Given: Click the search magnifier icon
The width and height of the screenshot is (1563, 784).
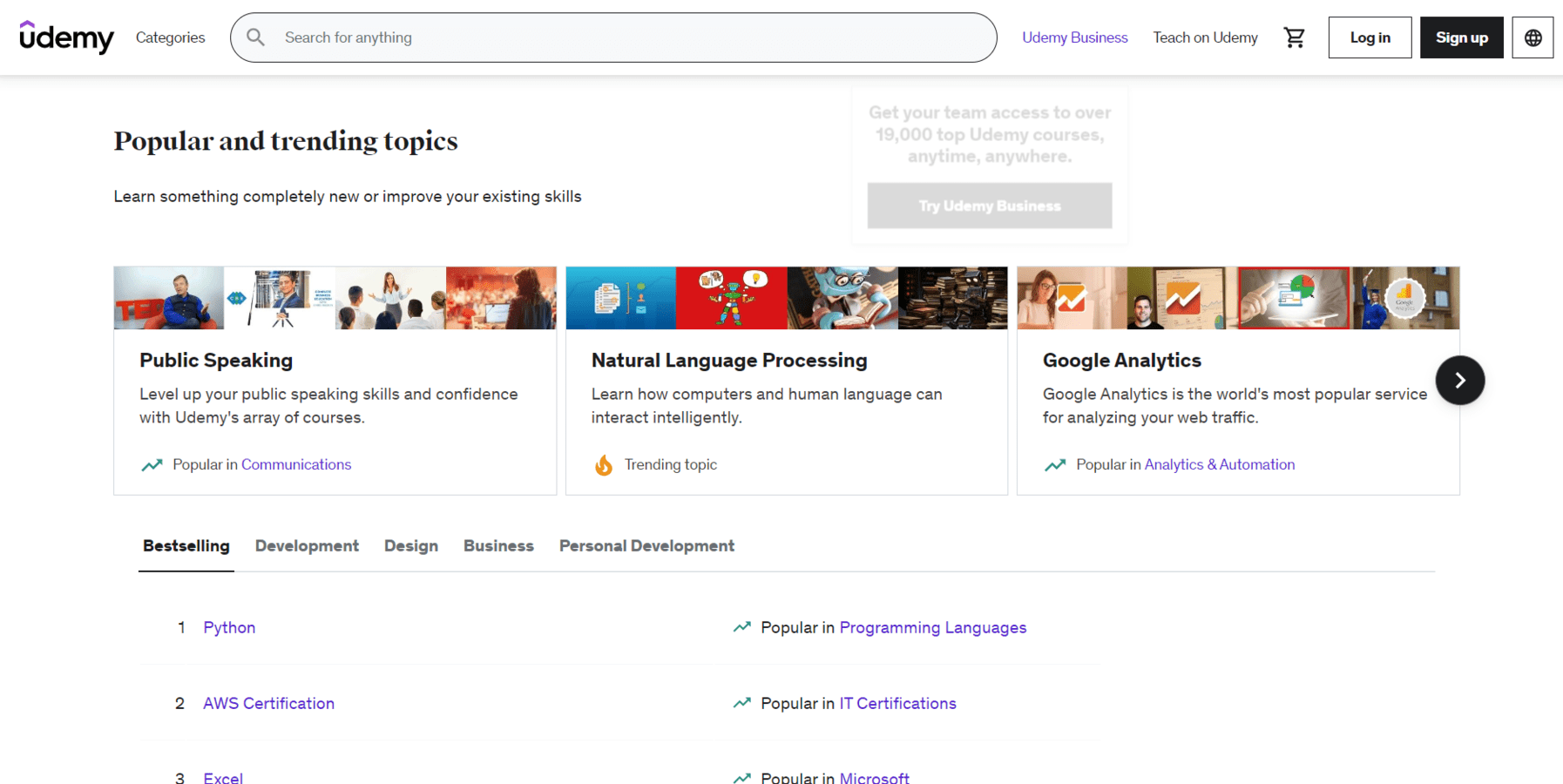Looking at the screenshot, I should click(x=255, y=37).
